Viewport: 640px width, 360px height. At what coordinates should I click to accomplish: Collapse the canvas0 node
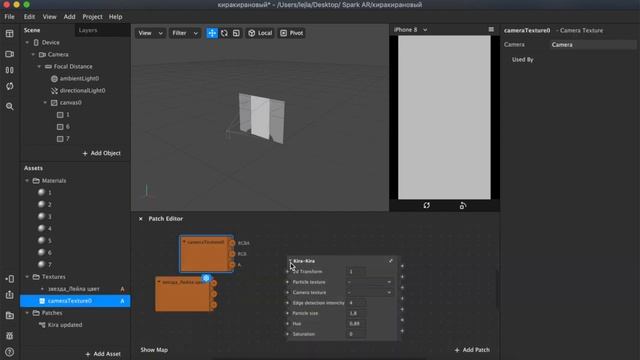(45, 103)
